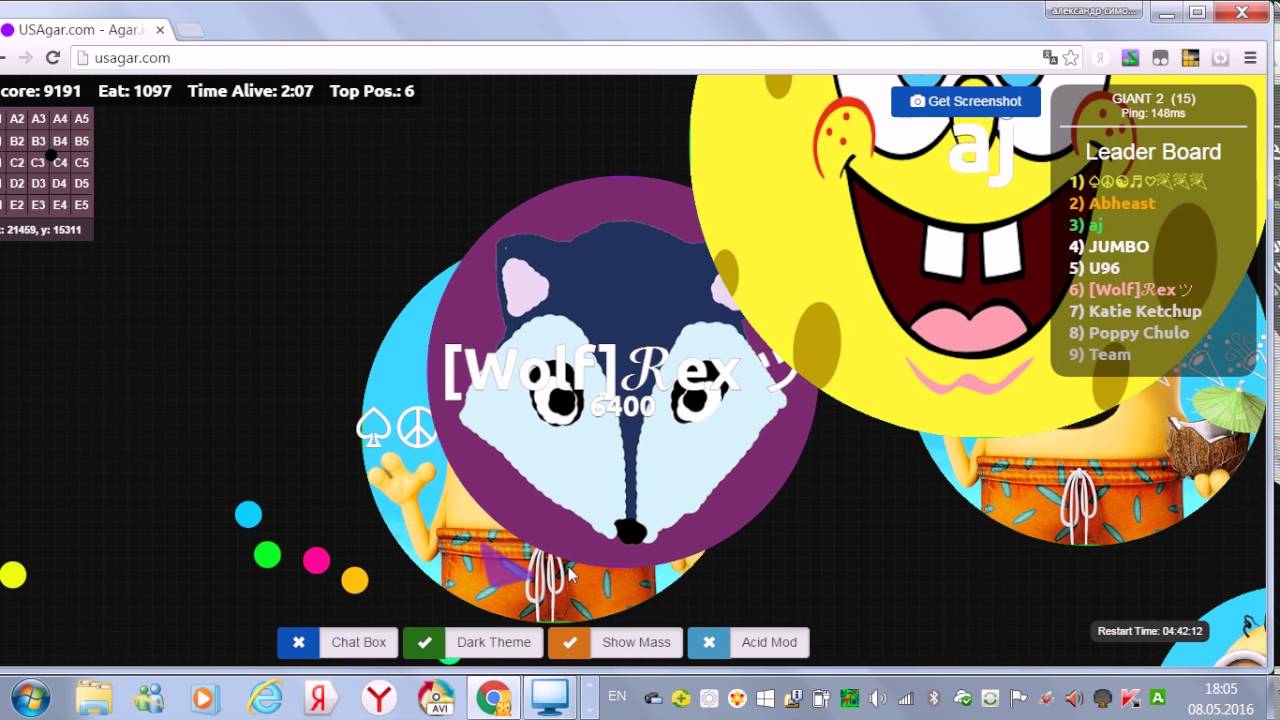The height and width of the screenshot is (720, 1280).
Task: Close the USAgar.com browser tab
Action: (160, 30)
